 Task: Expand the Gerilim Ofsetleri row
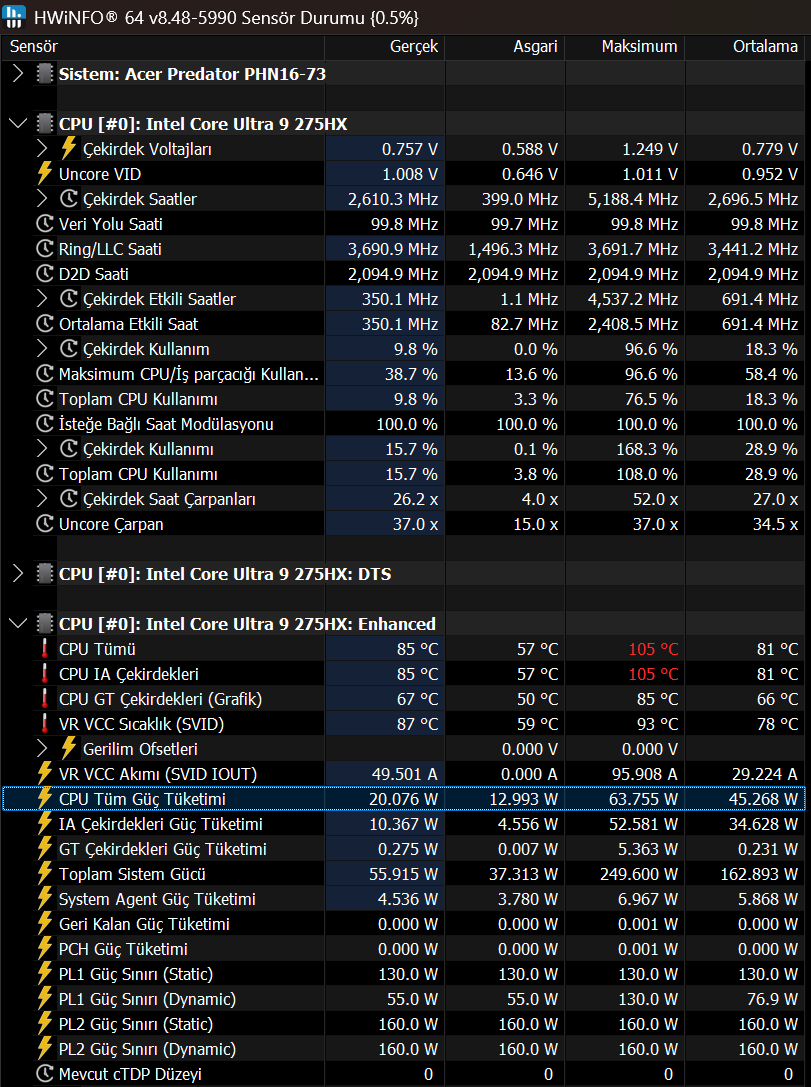coord(42,749)
